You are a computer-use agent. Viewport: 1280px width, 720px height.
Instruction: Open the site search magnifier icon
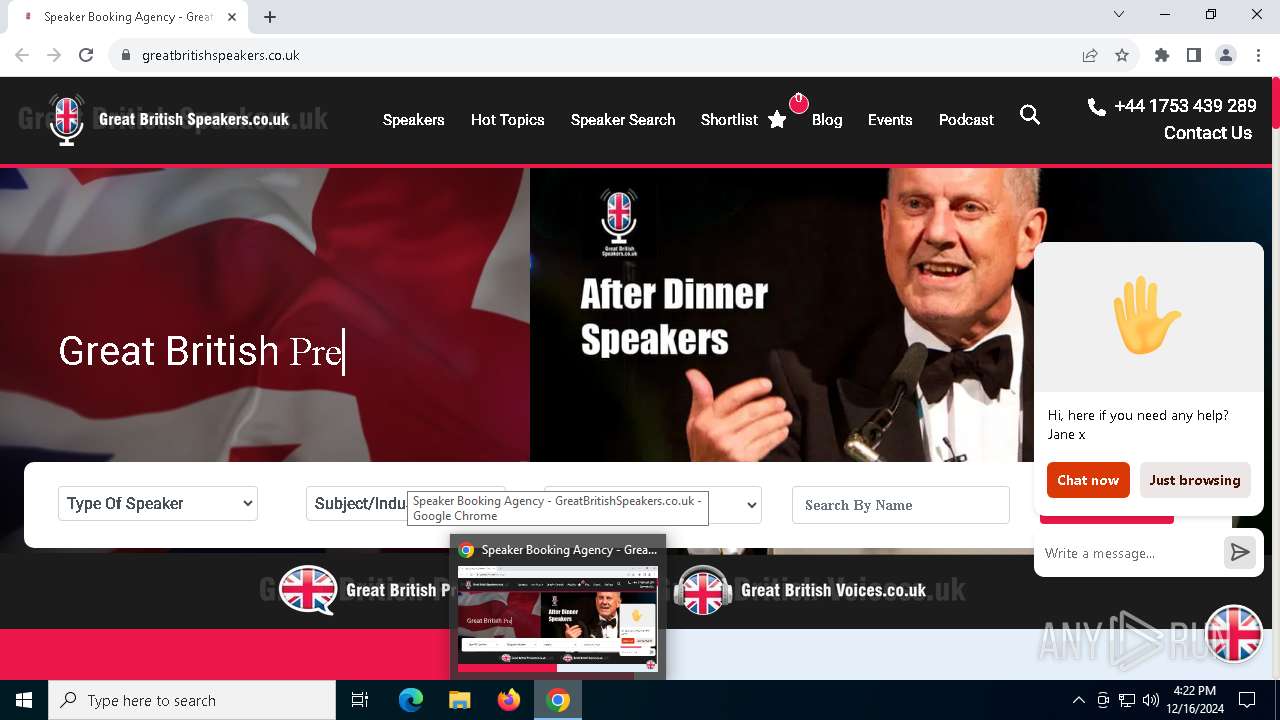pyautogui.click(x=1030, y=116)
